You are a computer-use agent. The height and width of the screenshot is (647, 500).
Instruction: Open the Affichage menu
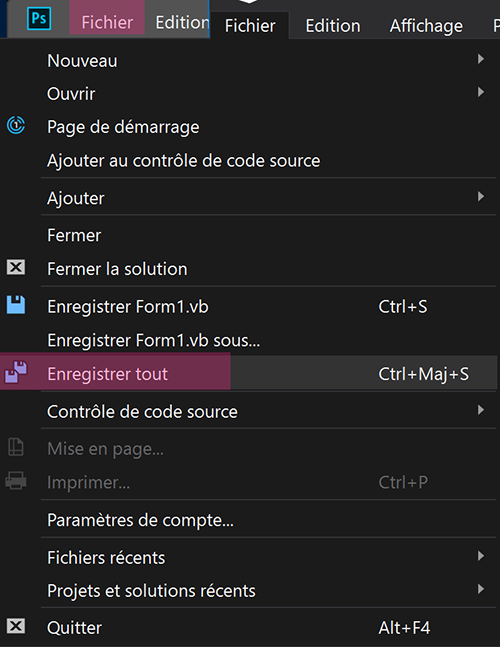[426, 26]
